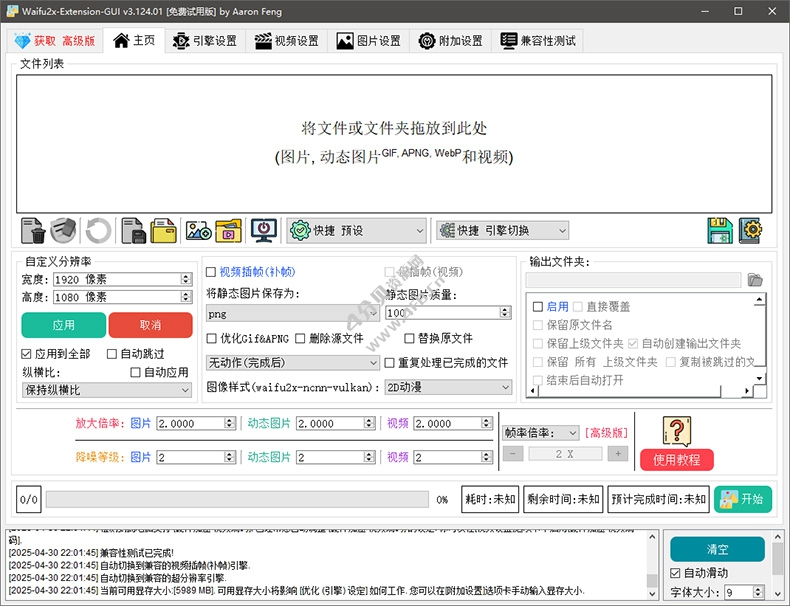Enable the 视频插帧(补帧) checkbox
The height and width of the screenshot is (606, 790).
click(x=211, y=272)
